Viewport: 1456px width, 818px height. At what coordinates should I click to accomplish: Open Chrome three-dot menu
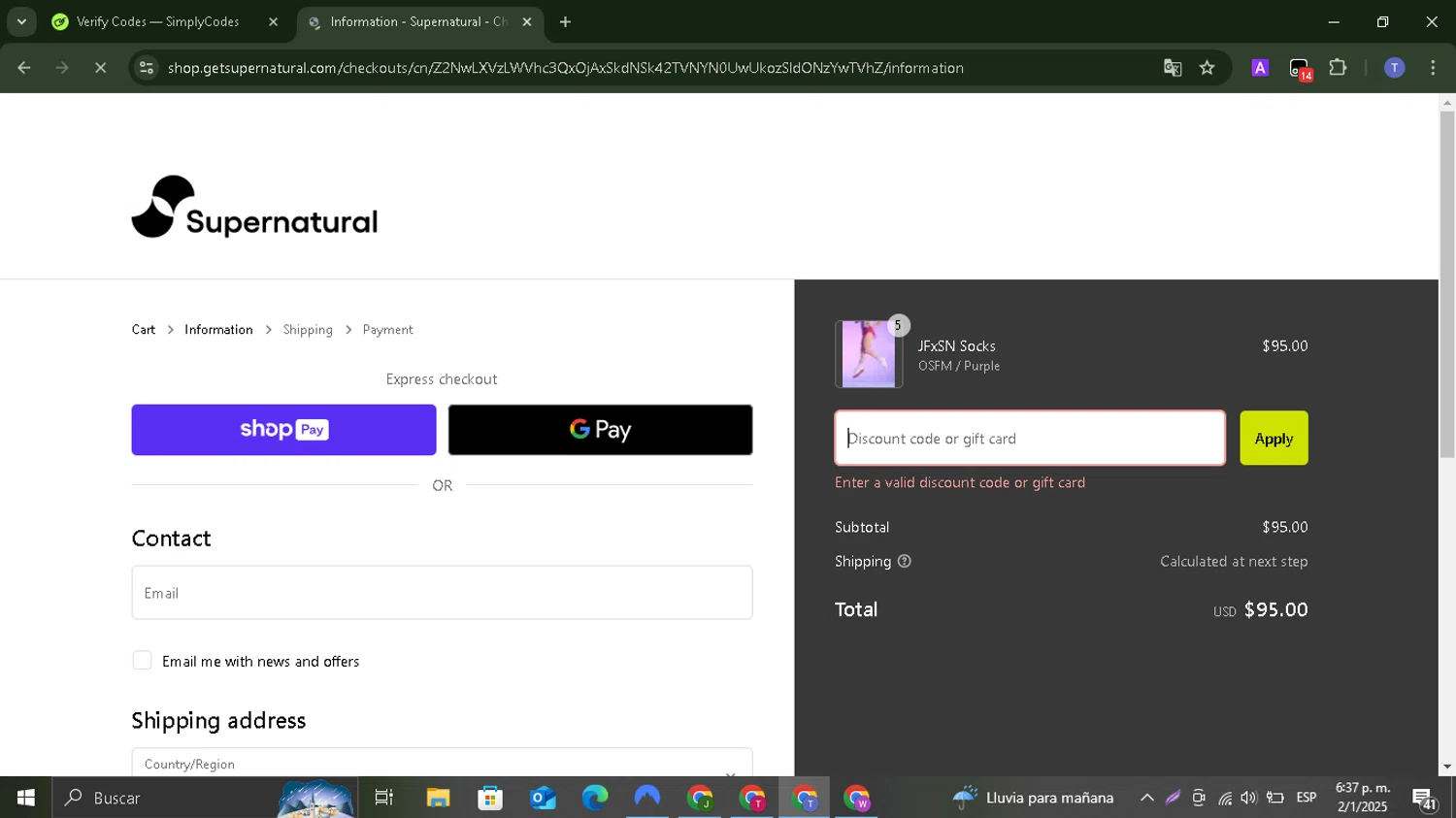tap(1433, 68)
